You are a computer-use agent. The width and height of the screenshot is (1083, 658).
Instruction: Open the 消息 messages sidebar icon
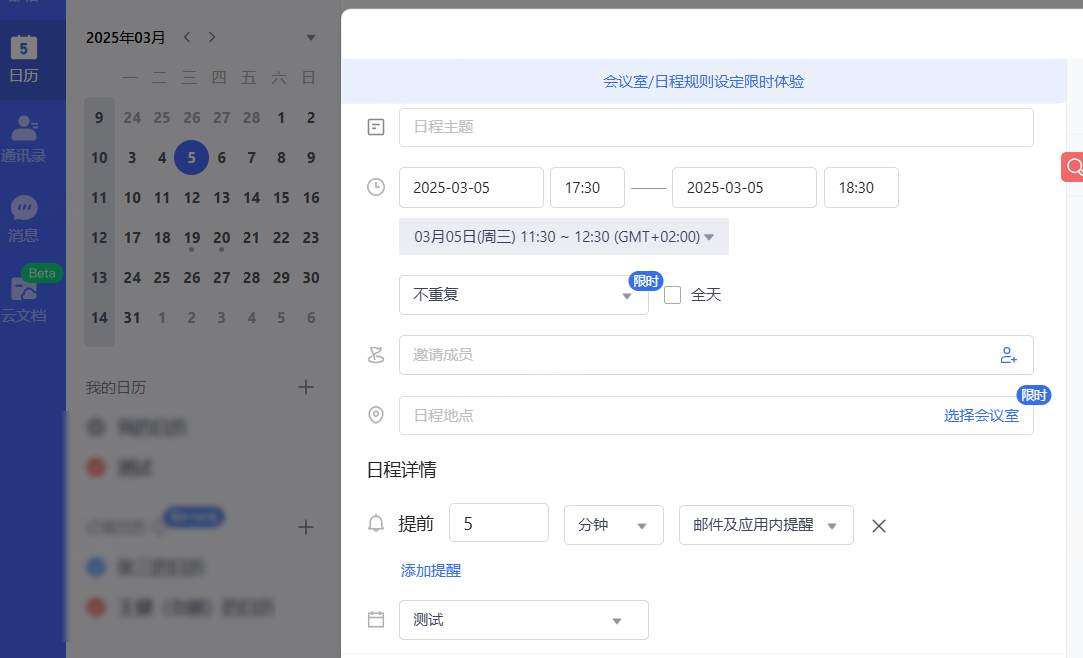[24, 219]
